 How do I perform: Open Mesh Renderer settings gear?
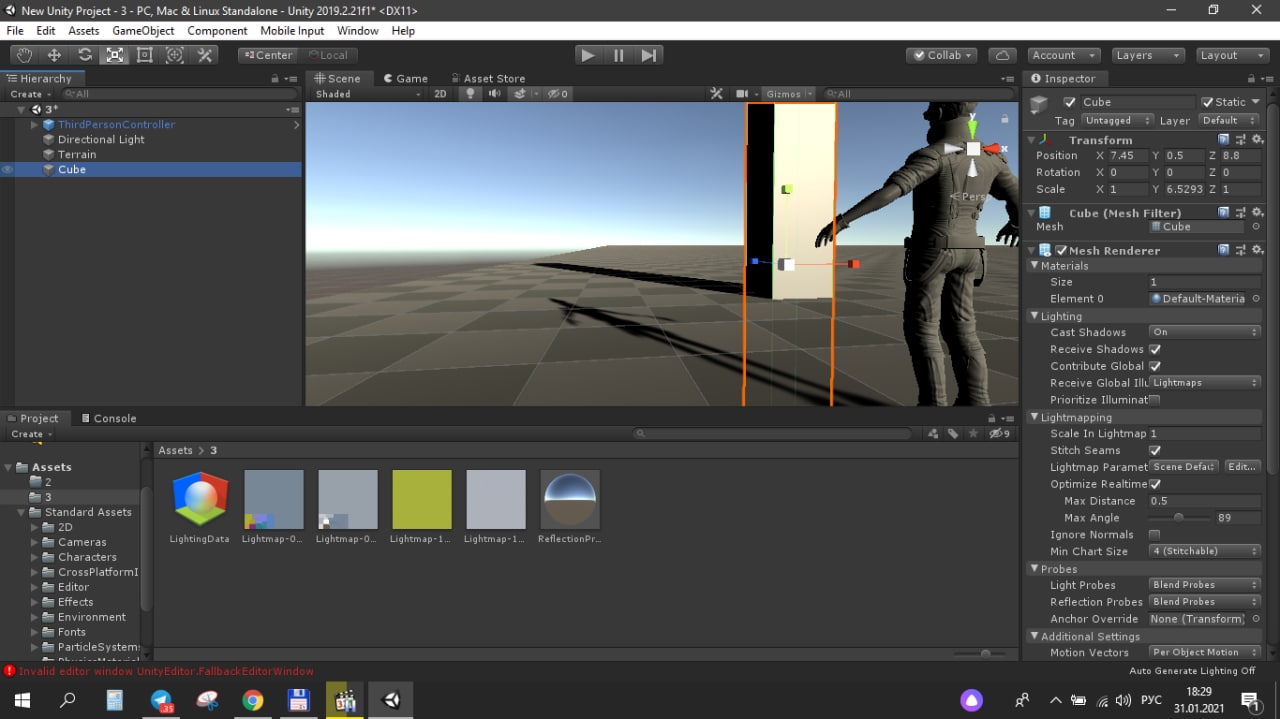pos(1257,250)
